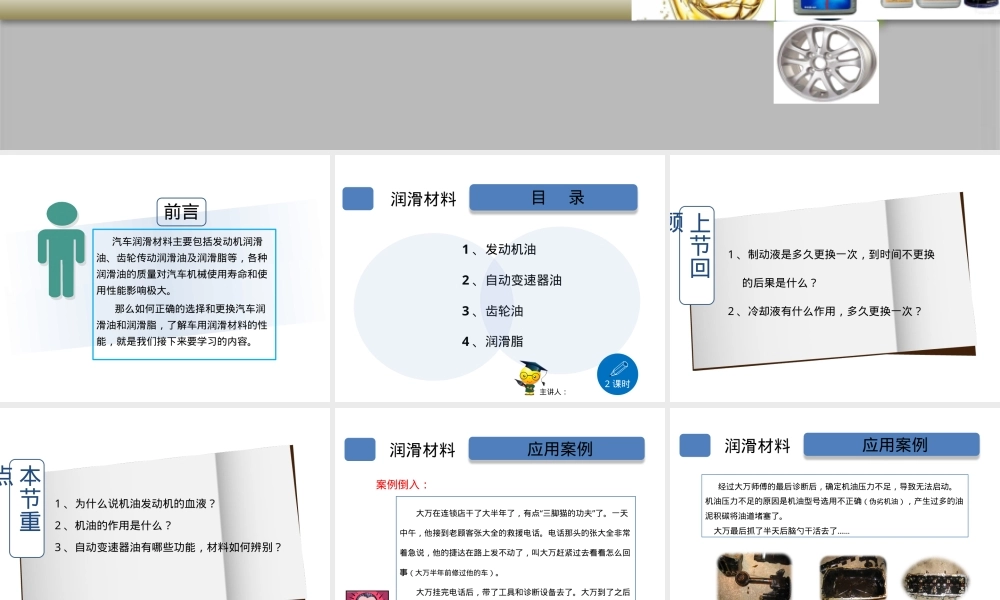The height and width of the screenshot is (600, 1000).
Task: Click 润滑材料 title on the 案例倒入 slide
Action: [x=423, y=450]
